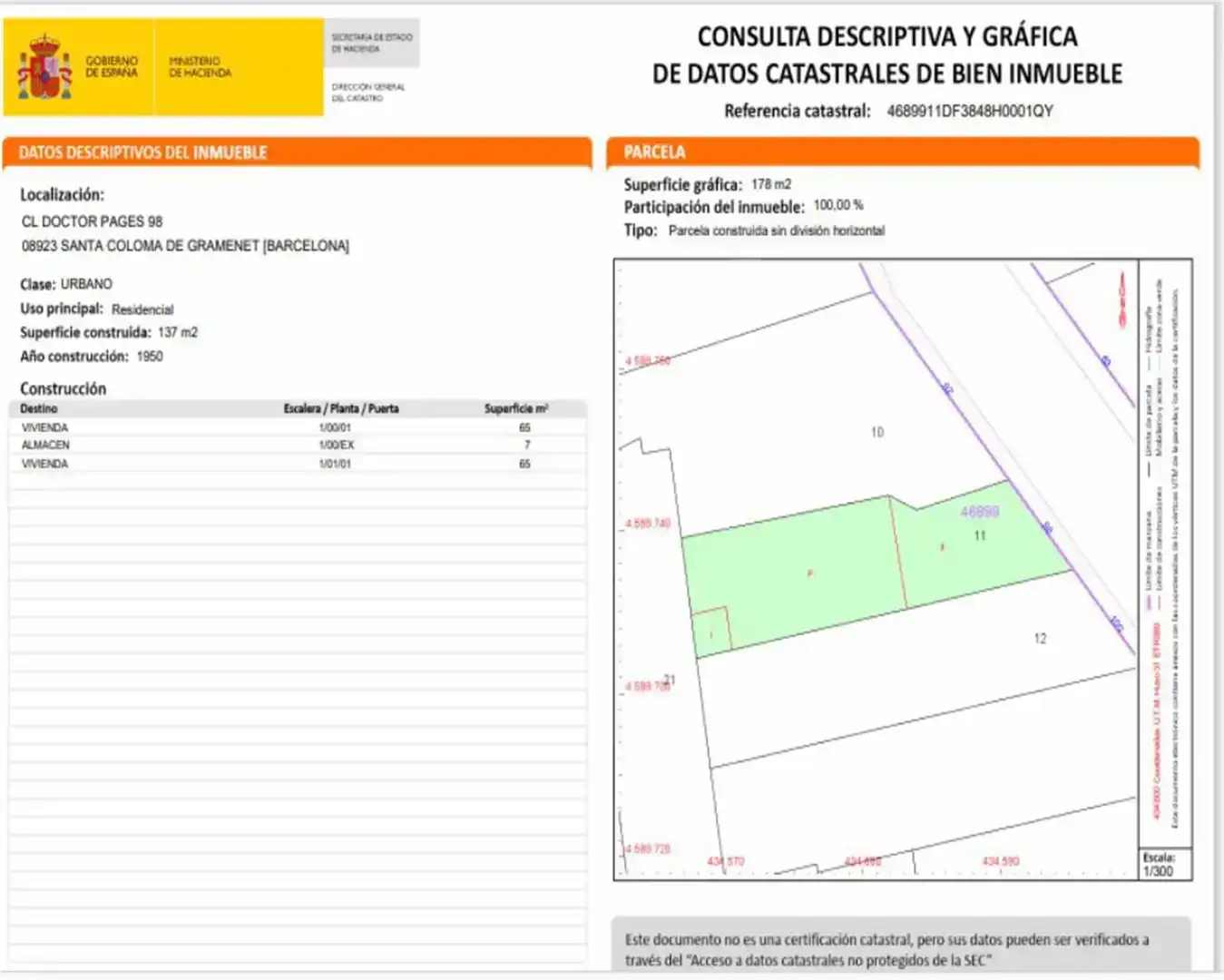Click the 'Localización:' label

click(x=62, y=194)
